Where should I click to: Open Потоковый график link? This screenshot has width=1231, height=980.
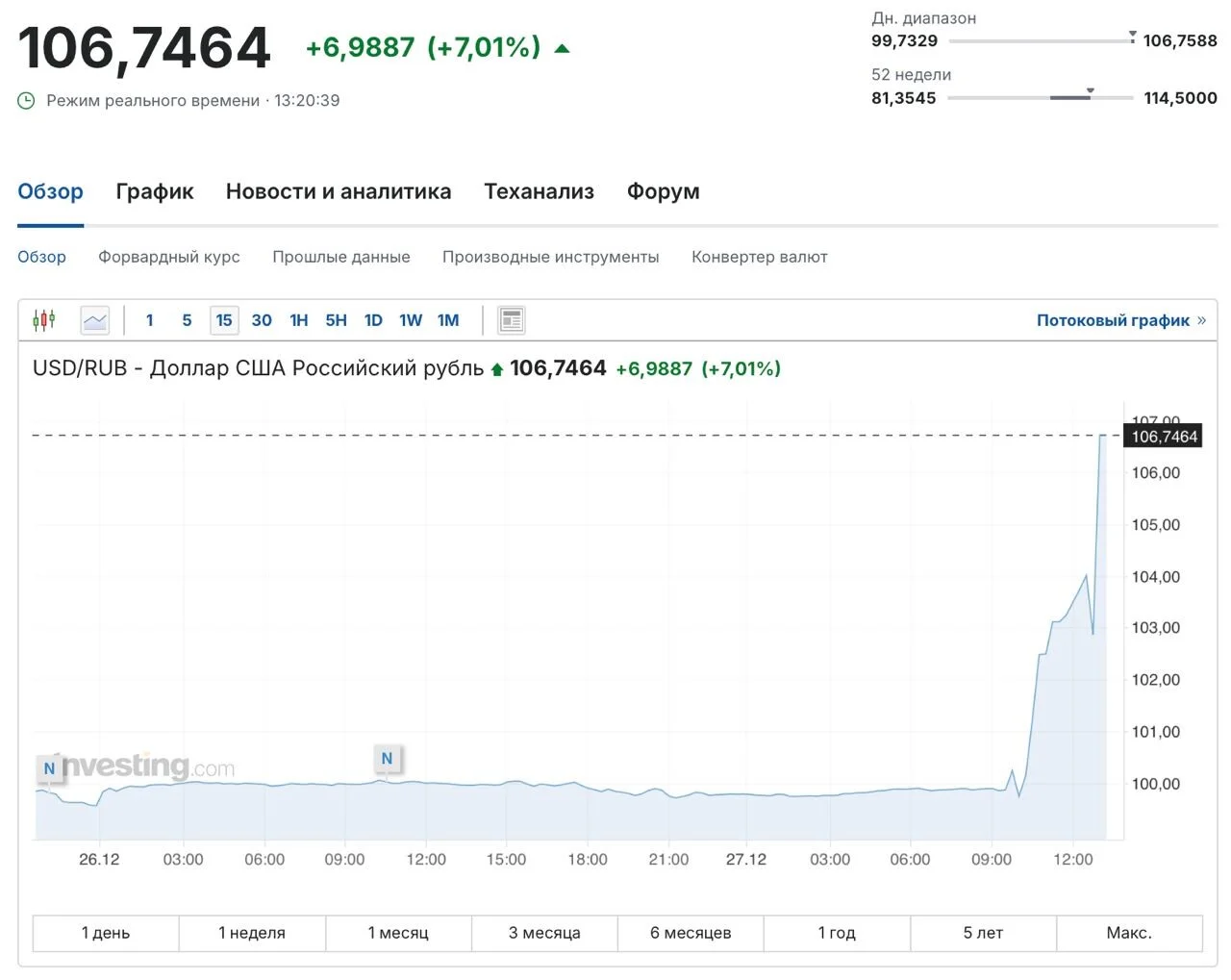pyautogui.click(x=1121, y=320)
